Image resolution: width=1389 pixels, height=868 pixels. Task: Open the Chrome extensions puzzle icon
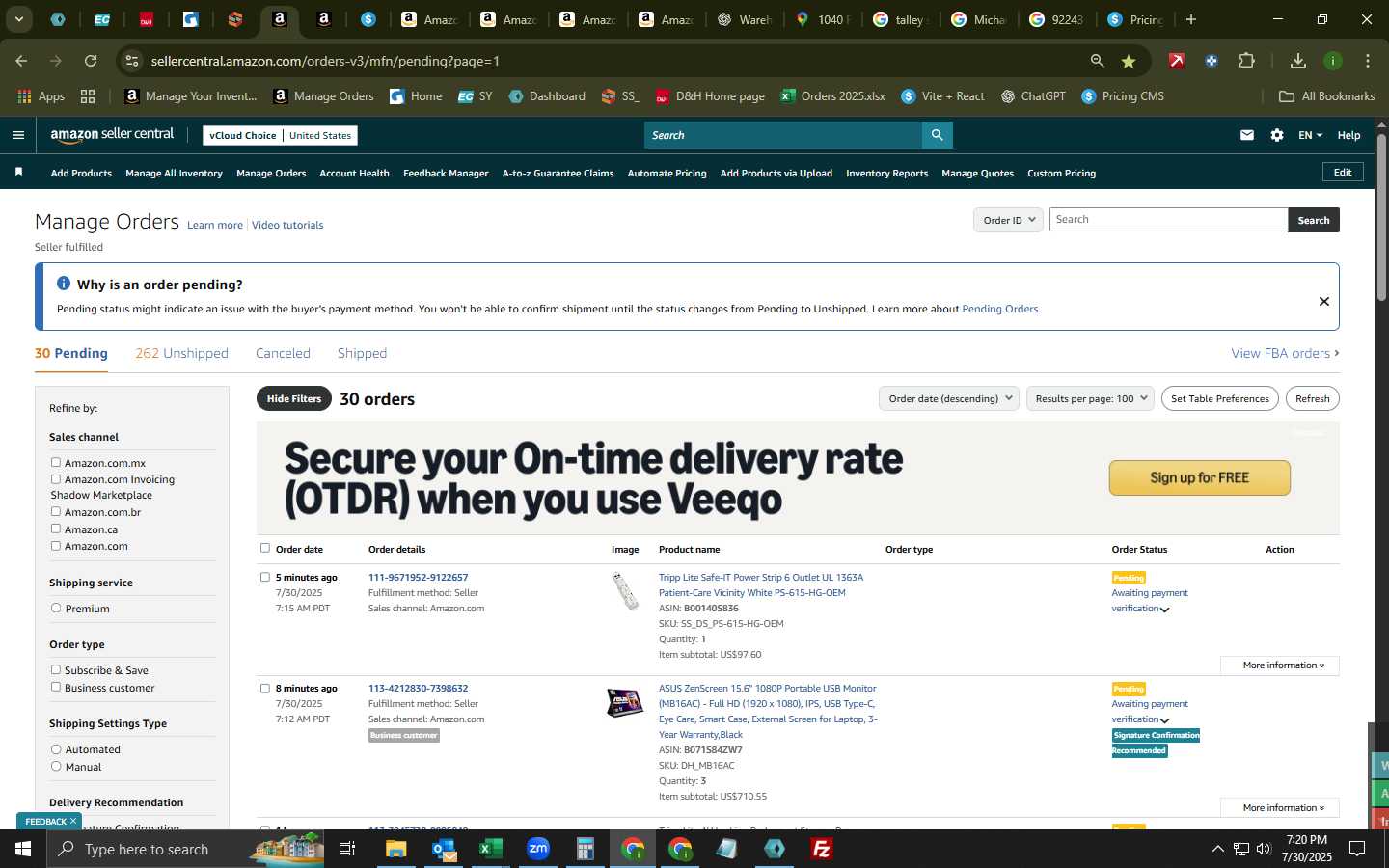1246,61
